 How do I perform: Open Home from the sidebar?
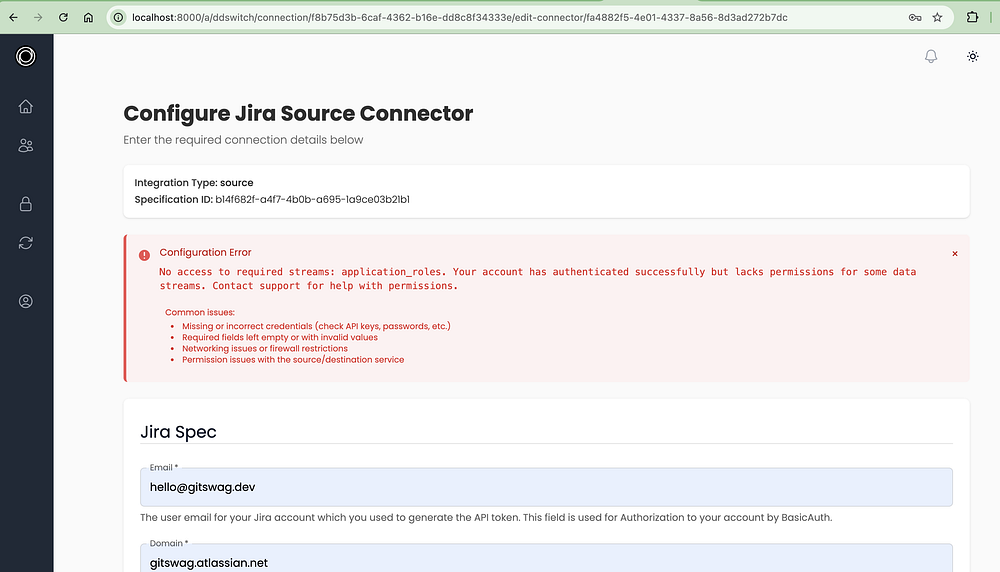26,106
